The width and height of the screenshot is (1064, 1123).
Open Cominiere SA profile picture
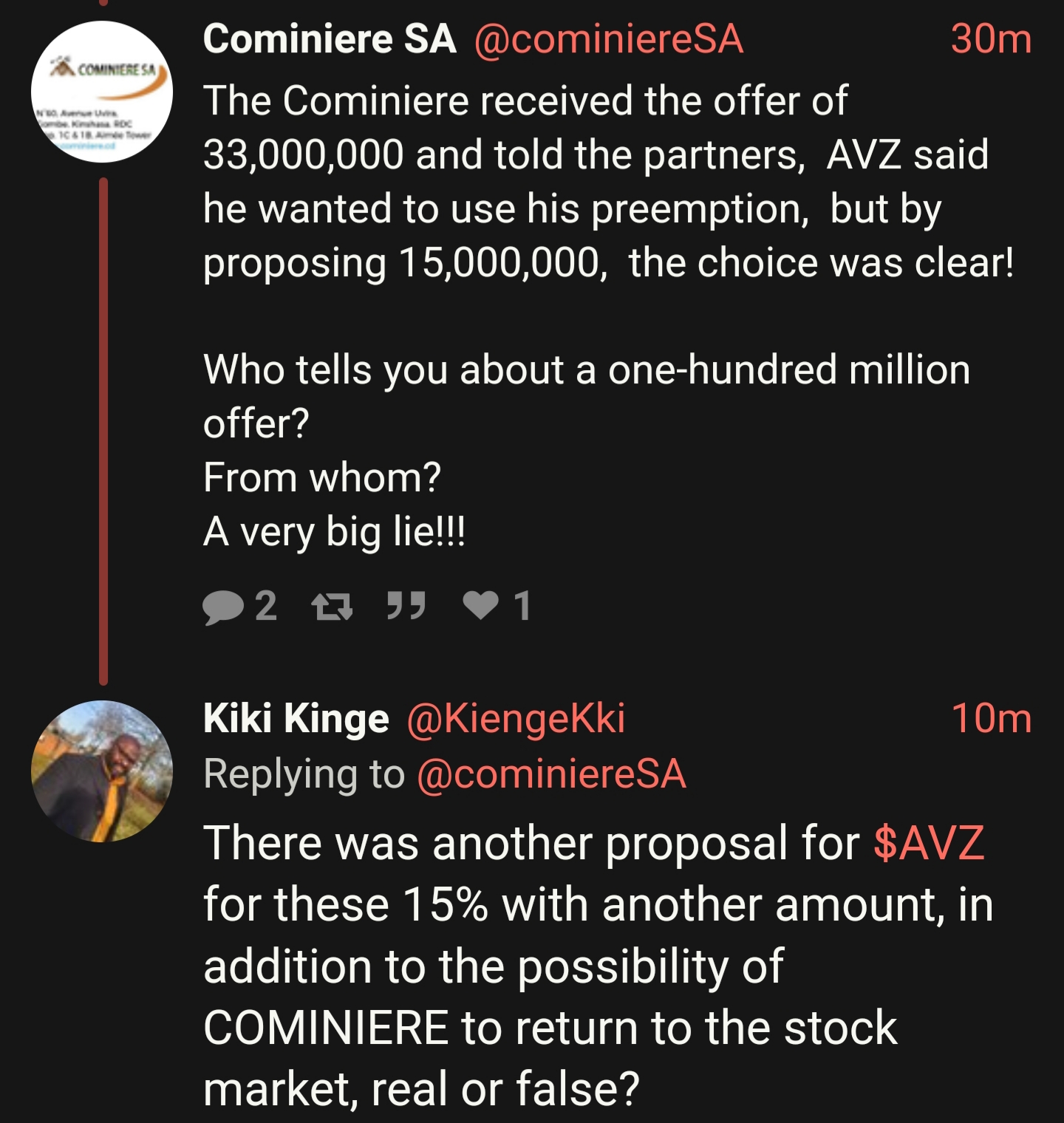click(102, 92)
